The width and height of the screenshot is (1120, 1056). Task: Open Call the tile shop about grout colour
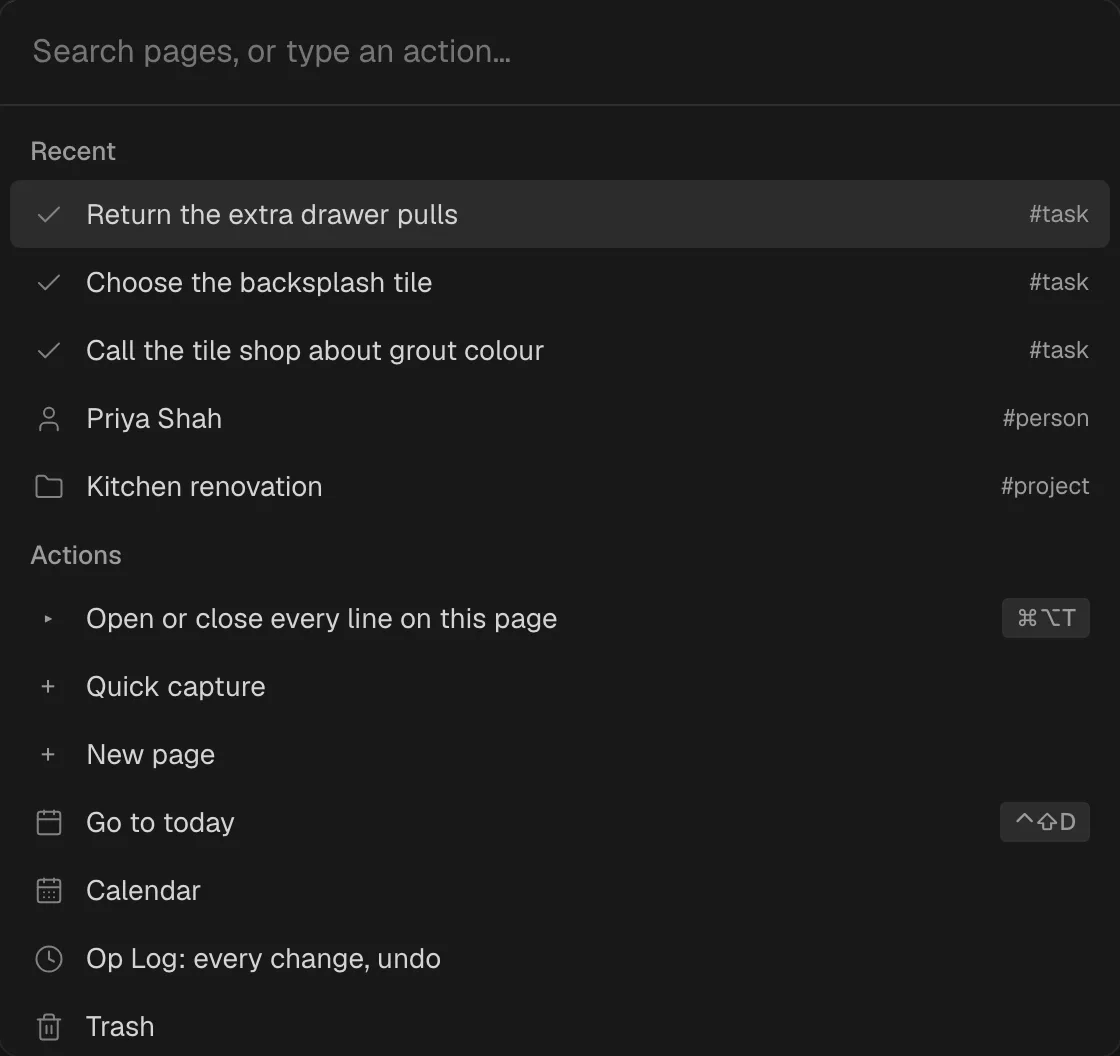pos(560,350)
